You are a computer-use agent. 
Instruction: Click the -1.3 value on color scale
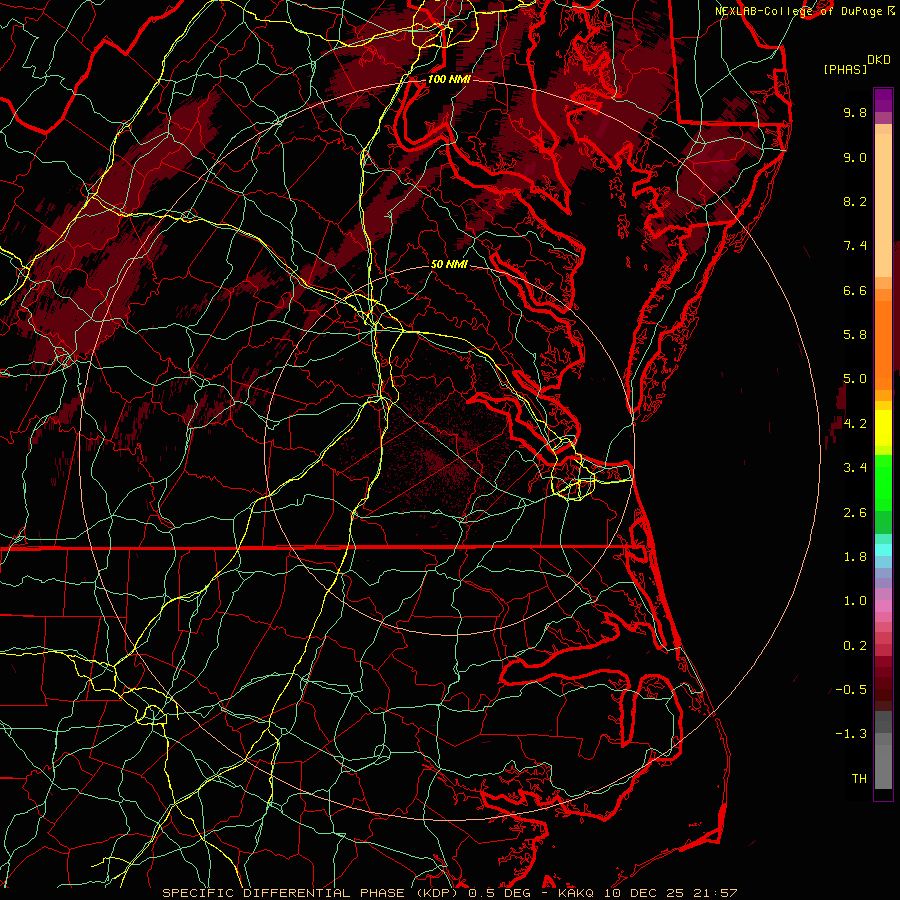click(x=851, y=734)
